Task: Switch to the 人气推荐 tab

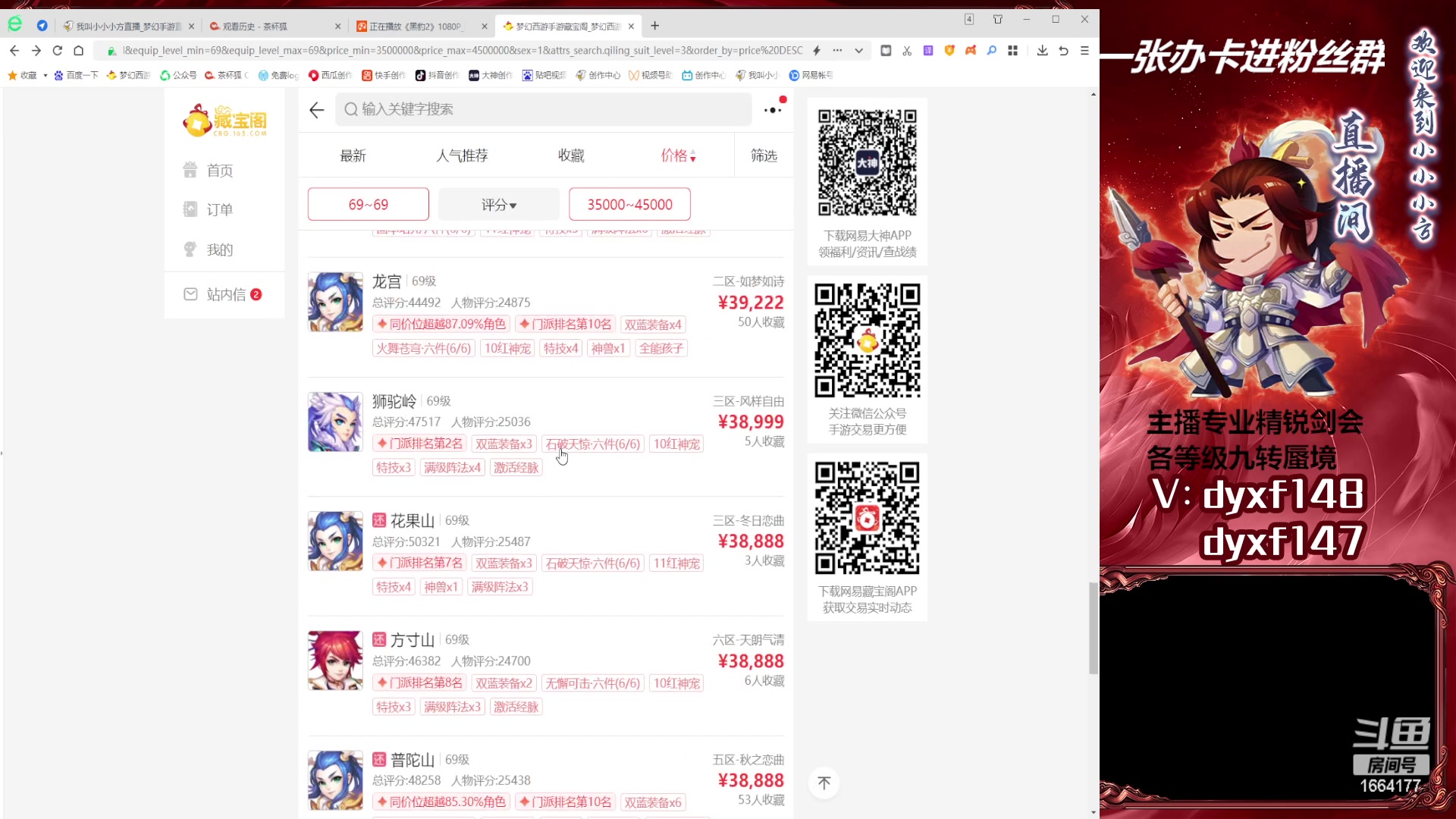Action: [x=462, y=155]
